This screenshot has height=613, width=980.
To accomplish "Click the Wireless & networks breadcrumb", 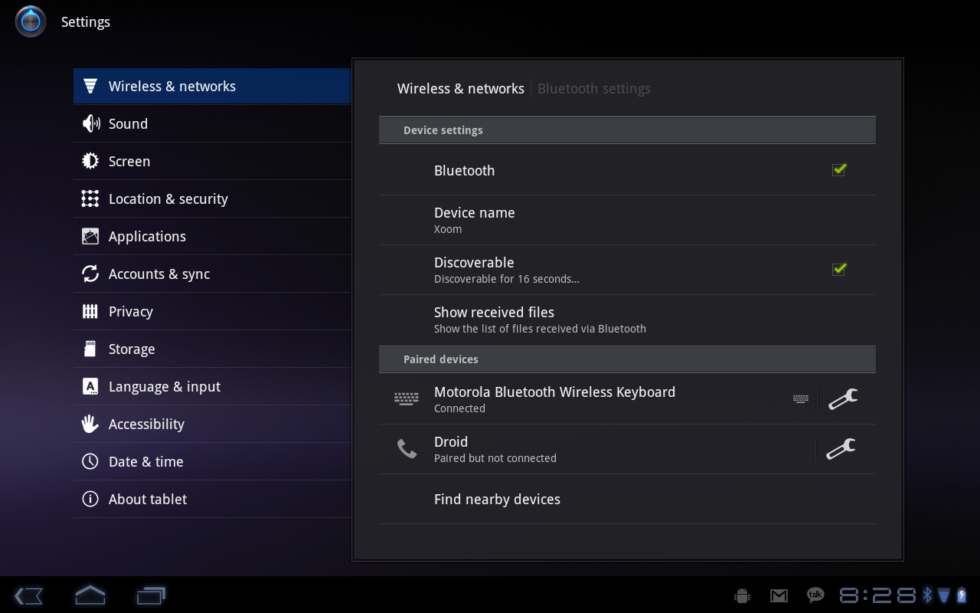I will [460, 89].
